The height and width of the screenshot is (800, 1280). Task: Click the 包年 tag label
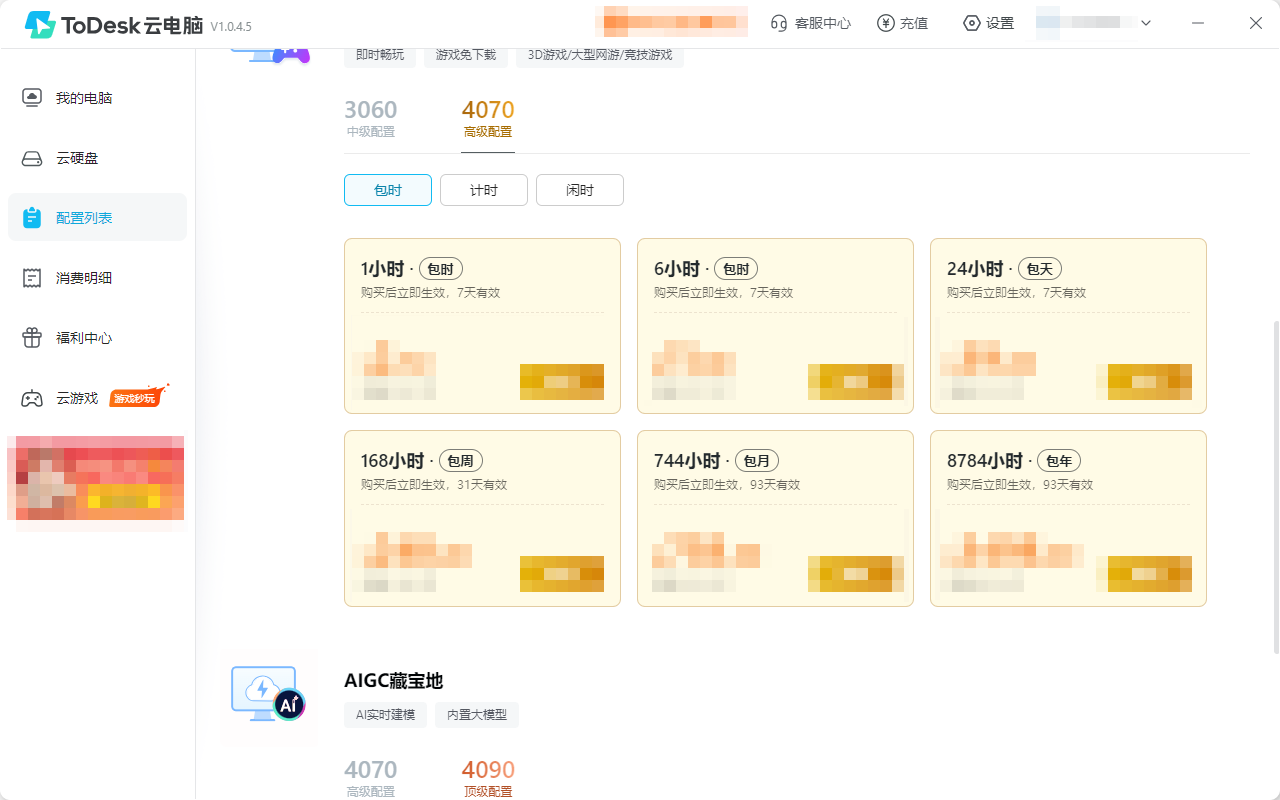coord(1060,461)
